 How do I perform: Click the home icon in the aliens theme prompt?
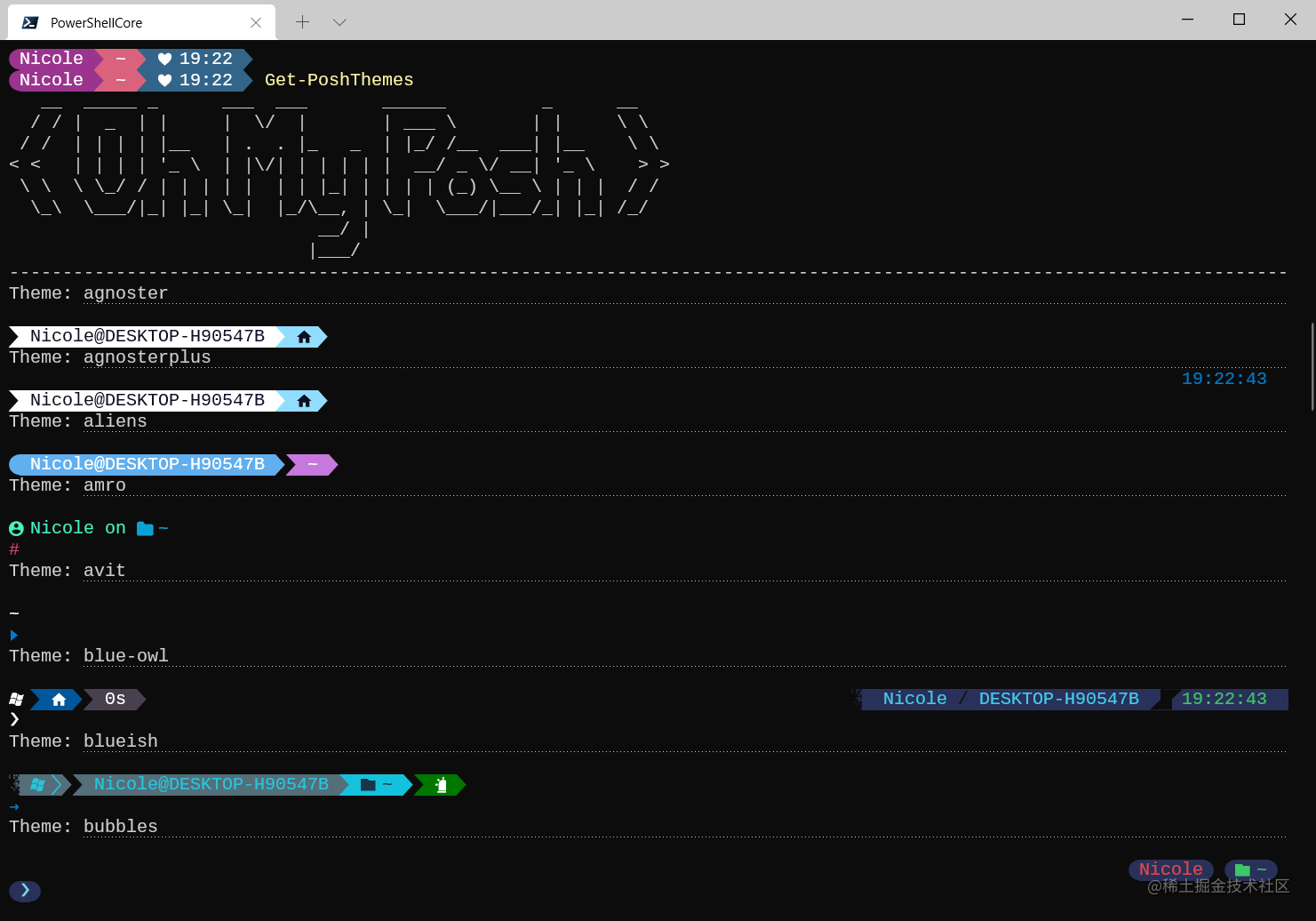pyautogui.click(x=304, y=400)
